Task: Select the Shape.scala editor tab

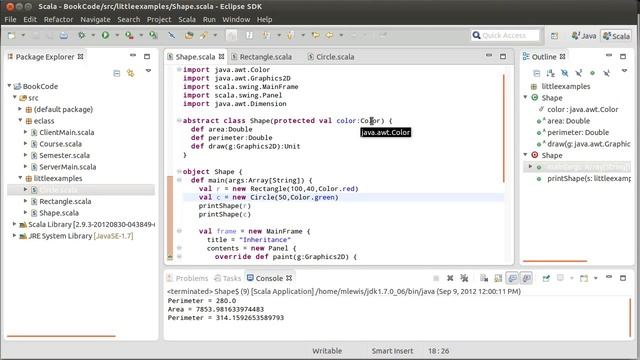Action: pos(195,57)
